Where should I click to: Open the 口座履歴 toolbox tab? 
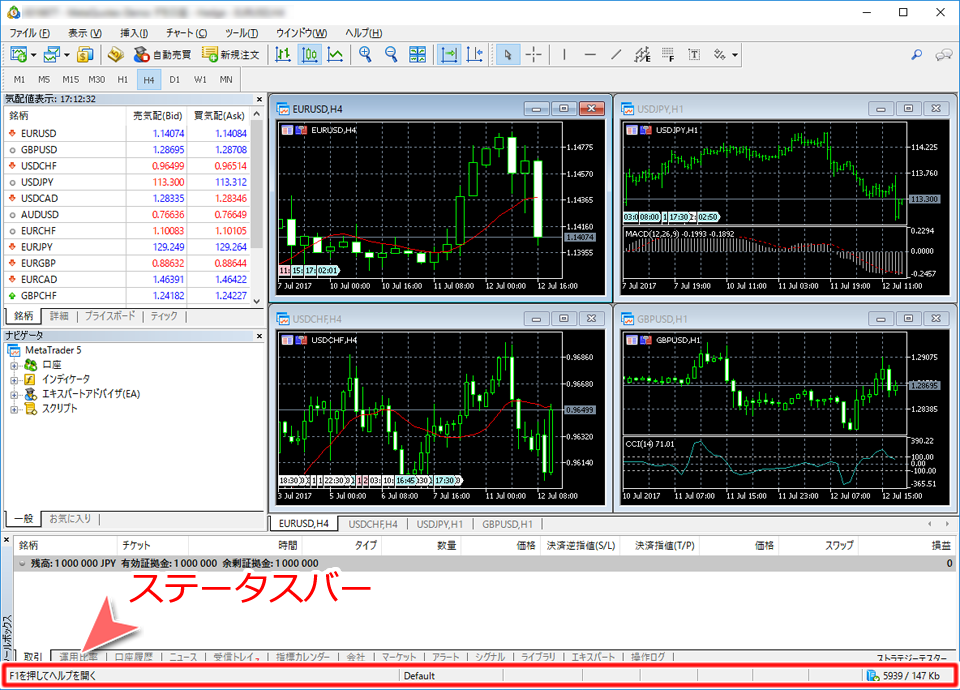(133, 656)
